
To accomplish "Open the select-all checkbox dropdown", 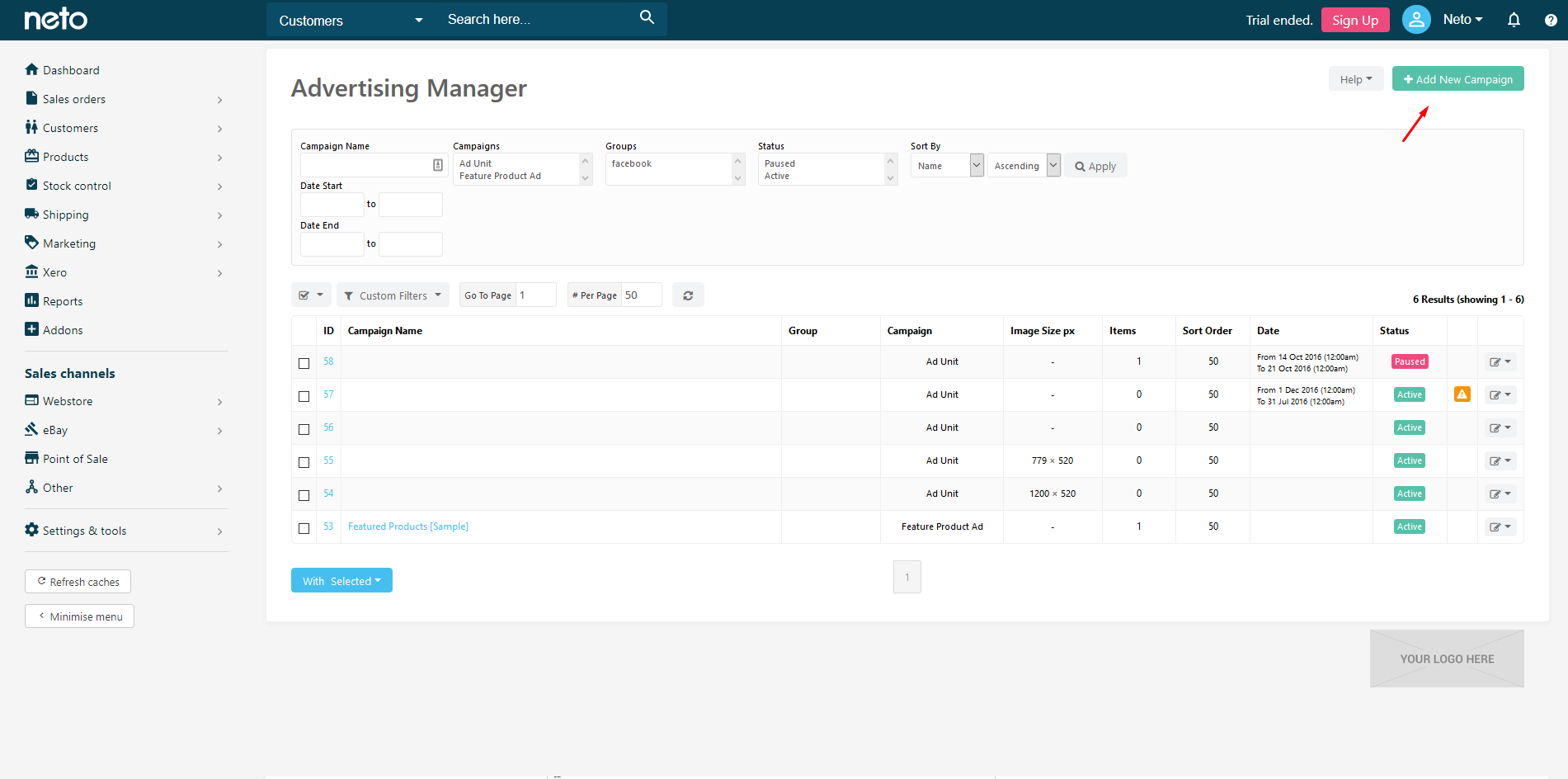I will point(311,295).
